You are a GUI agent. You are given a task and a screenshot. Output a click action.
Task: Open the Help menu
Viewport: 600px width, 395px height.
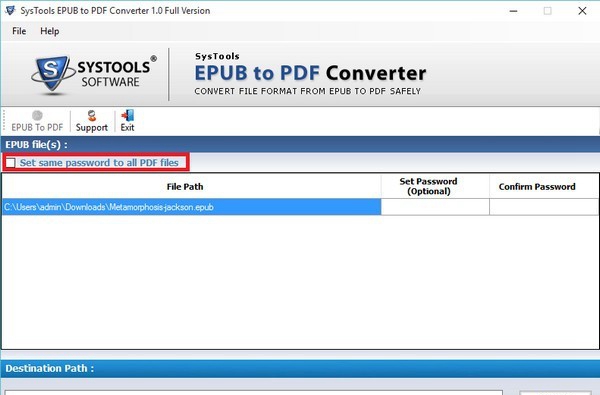[50, 31]
